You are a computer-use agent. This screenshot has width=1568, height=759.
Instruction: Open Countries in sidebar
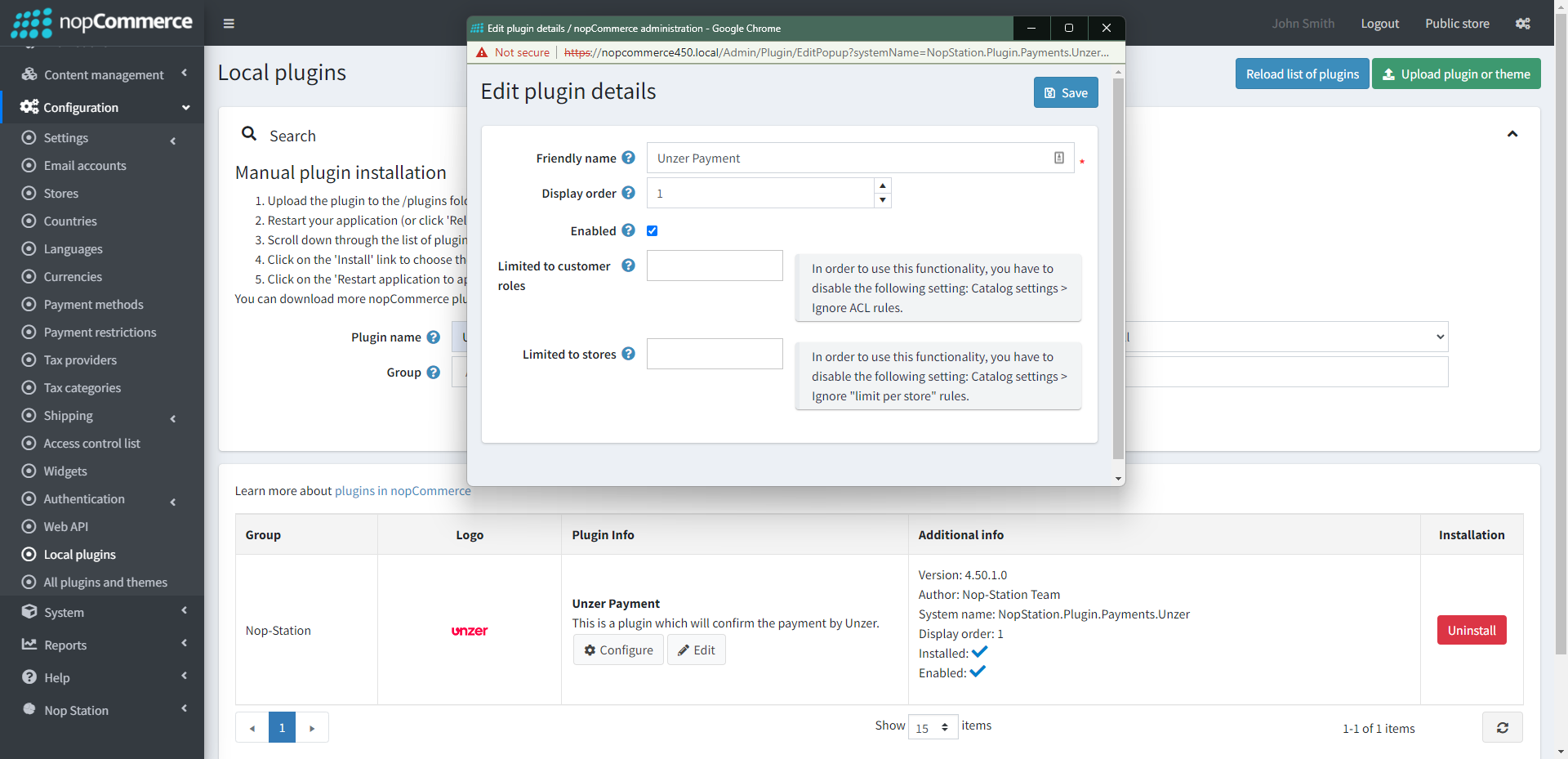(x=70, y=221)
